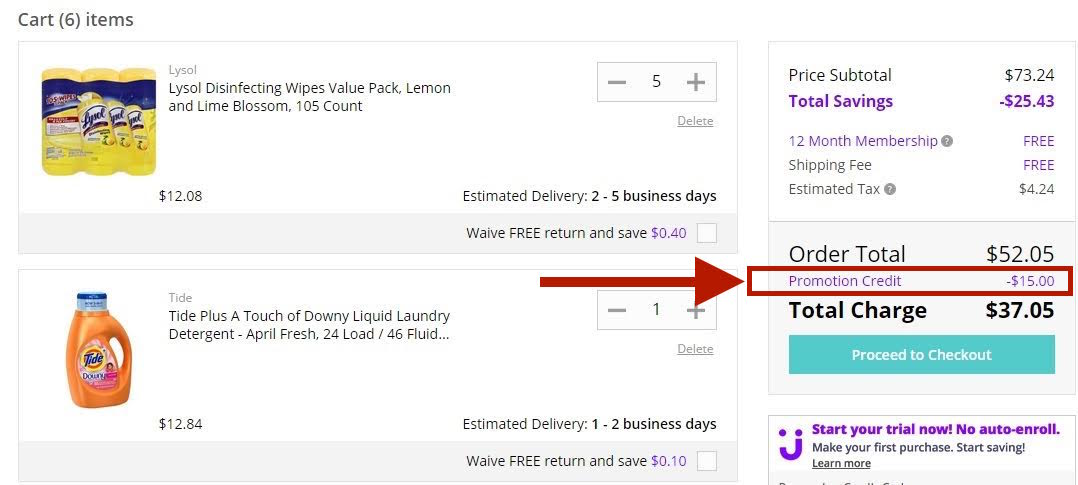Viewport: 1078px width, 485px height.
Task: Decrease Tide detergent quantity with minus button
Action: (x=617, y=310)
